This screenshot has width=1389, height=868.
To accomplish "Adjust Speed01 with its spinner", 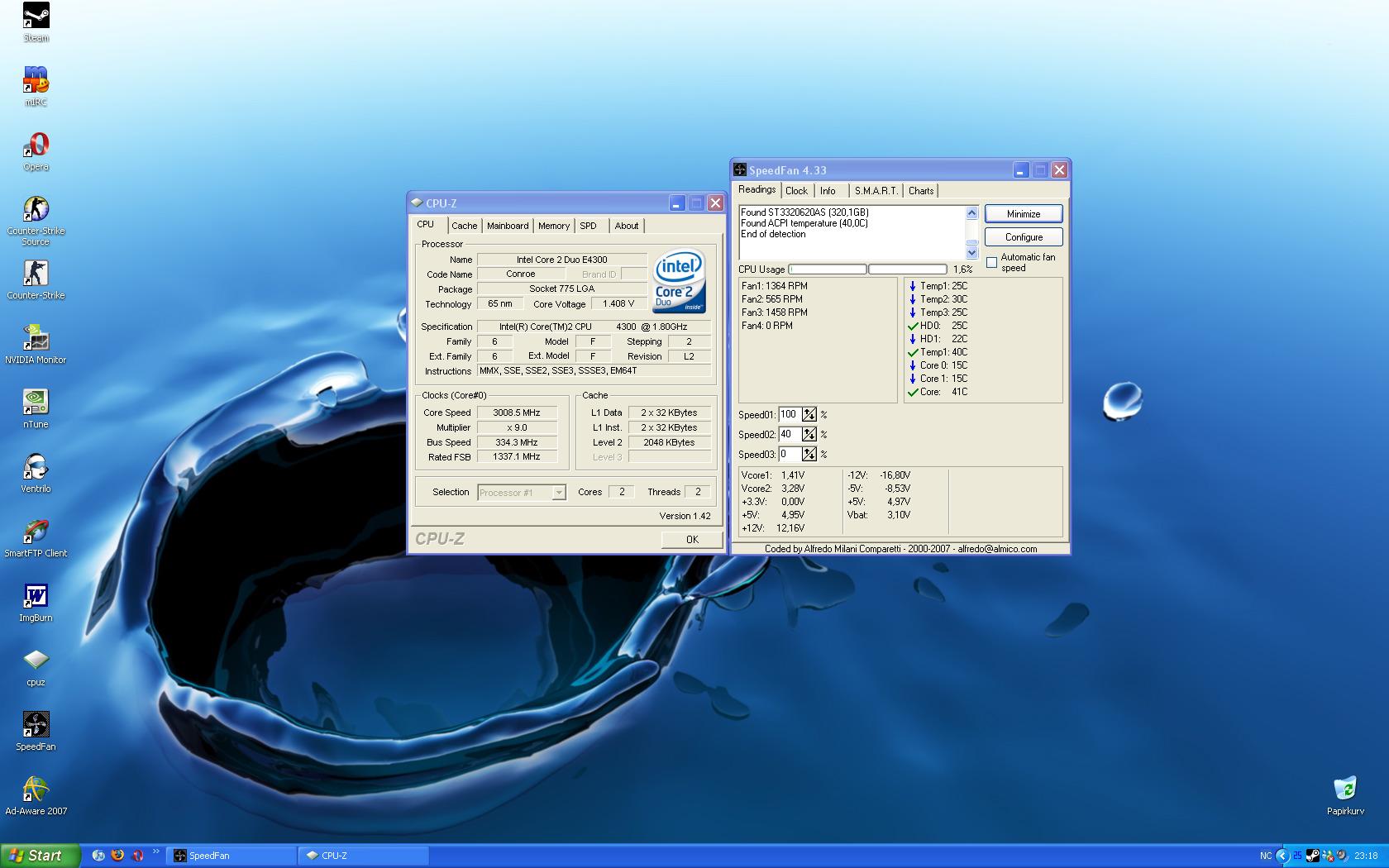I will pyautogui.click(x=809, y=414).
